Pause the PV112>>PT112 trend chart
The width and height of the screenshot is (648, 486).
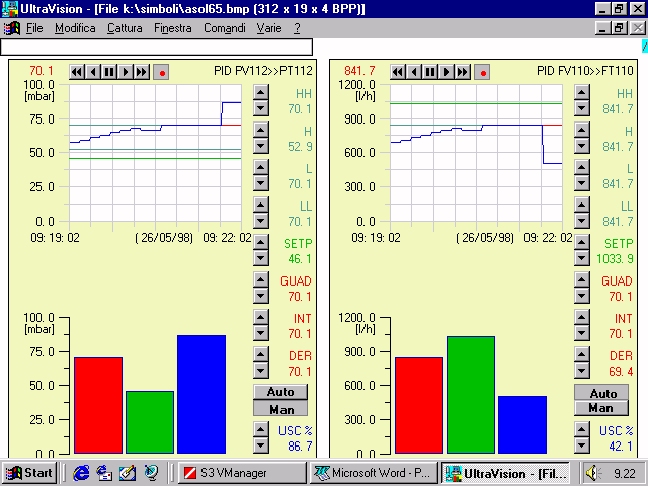tap(109, 71)
